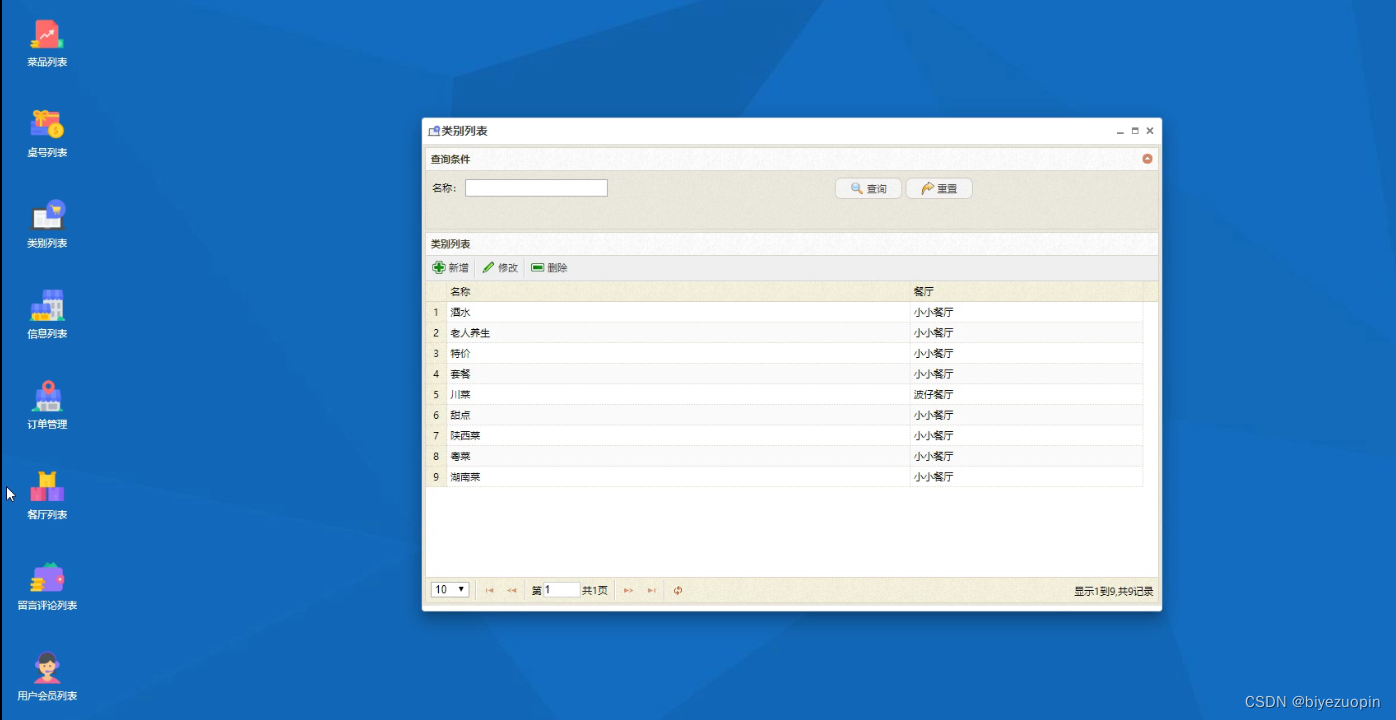Viewport: 1396px width, 720px height.
Task: Click the 名称 search input field
Action: [x=536, y=188]
